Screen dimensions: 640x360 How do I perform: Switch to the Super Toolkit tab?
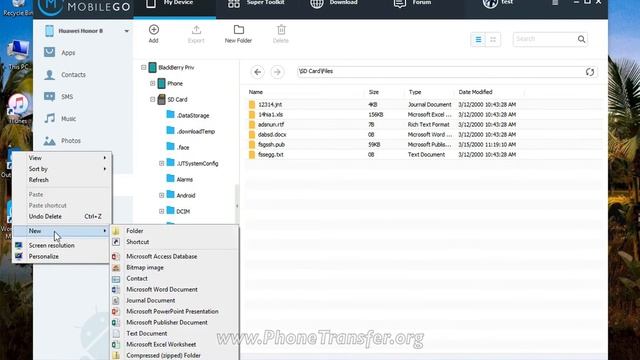[257, 5]
